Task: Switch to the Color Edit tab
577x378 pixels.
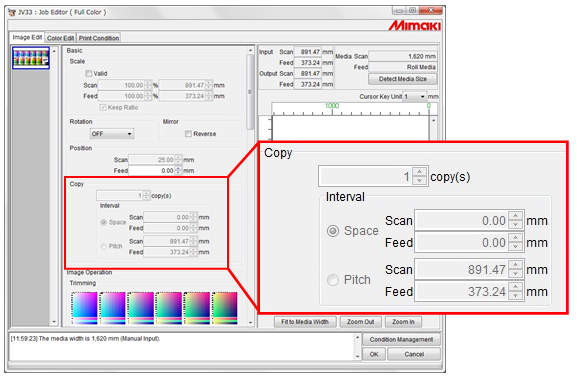Action: coord(61,38)
